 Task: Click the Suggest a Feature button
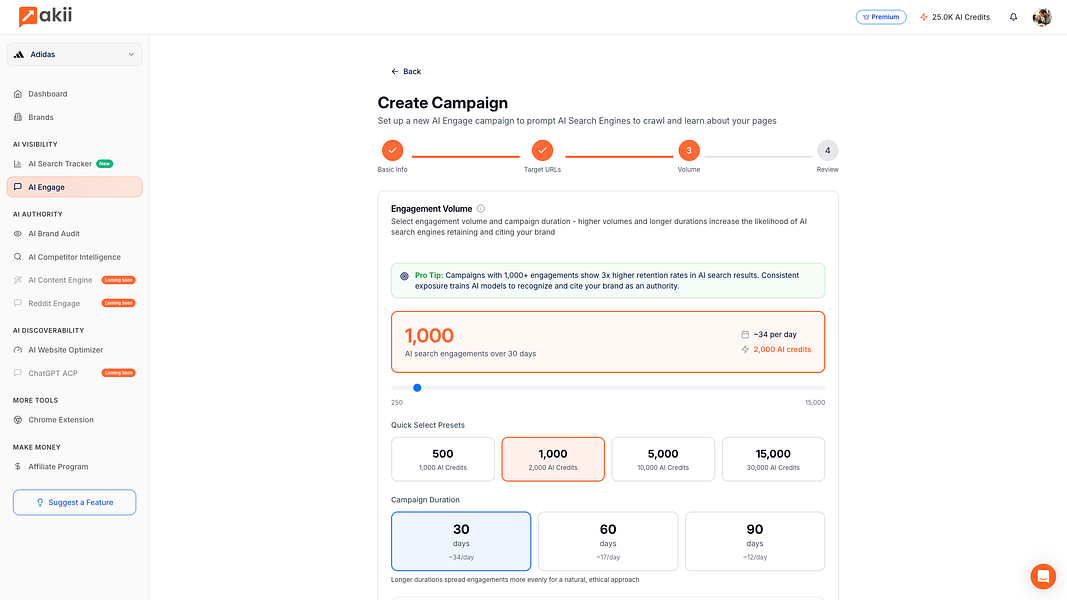coord(74,502)
